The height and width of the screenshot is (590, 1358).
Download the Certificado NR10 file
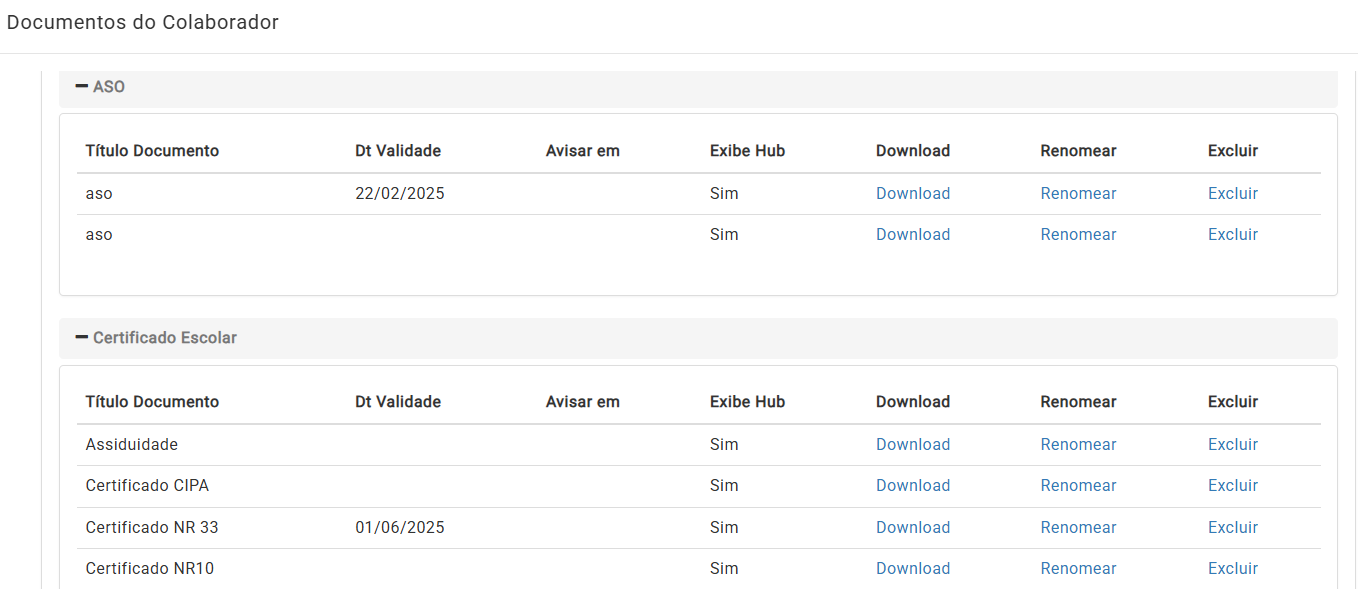click(x=913, y=569)
